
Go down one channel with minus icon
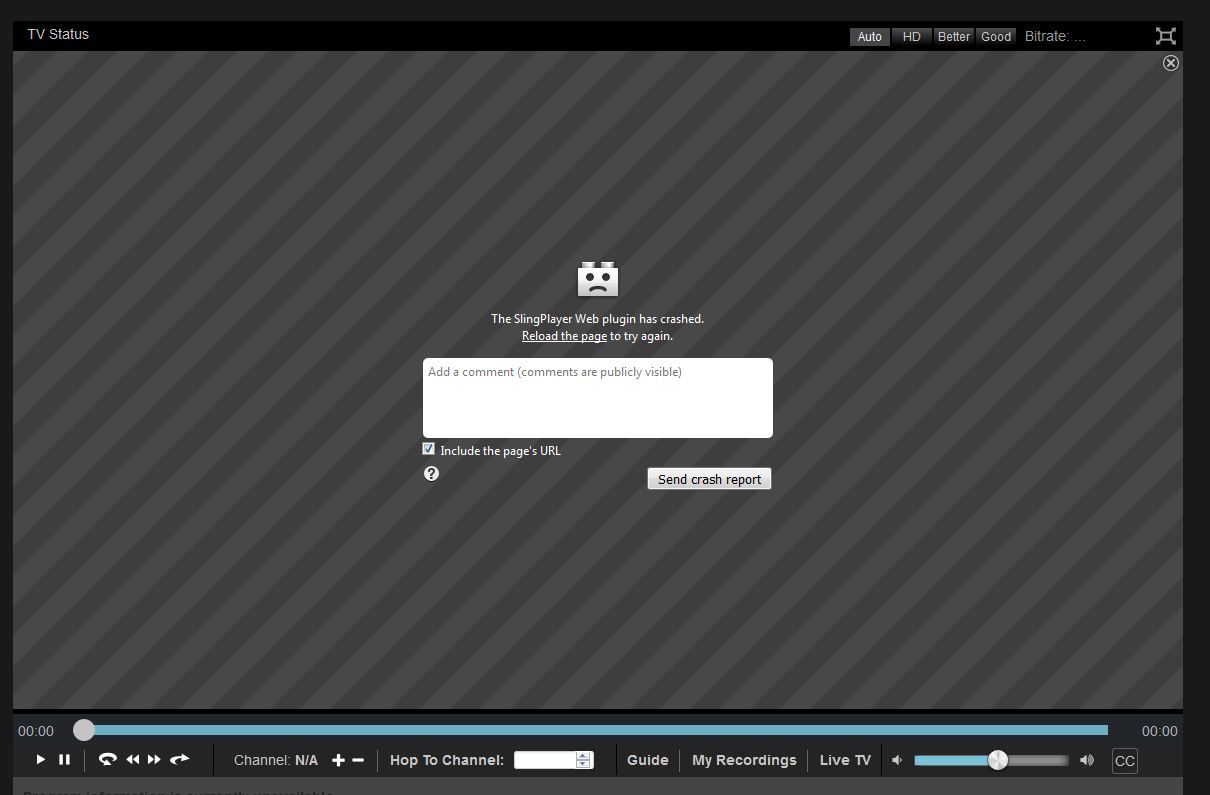pos(358,760)
